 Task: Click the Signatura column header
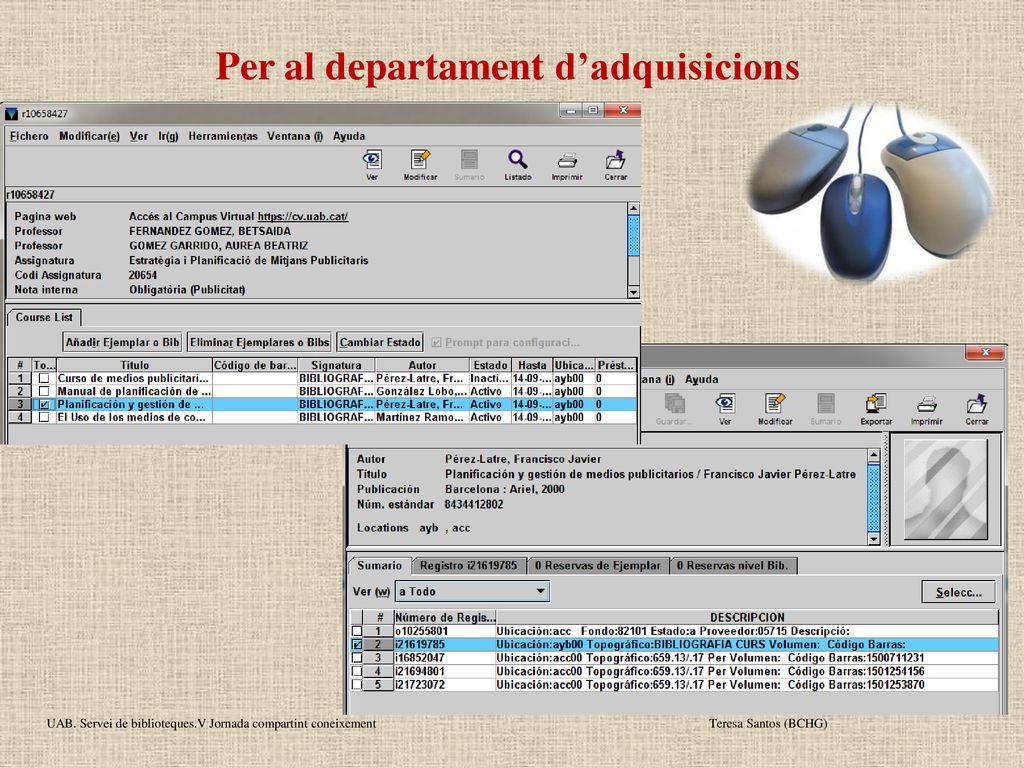click(336, 365)
